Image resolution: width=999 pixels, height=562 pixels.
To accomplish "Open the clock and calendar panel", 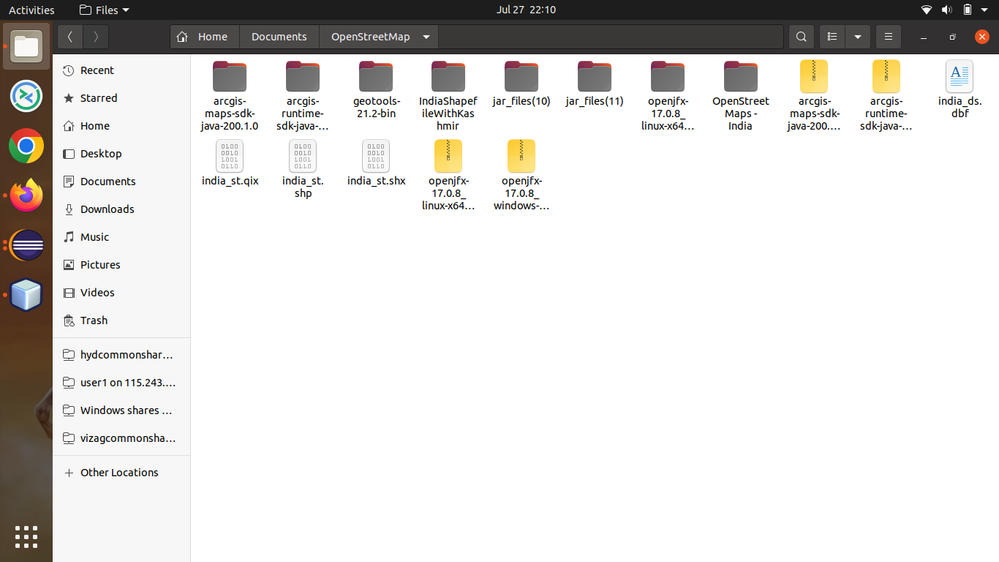I will tap(526, 10).
